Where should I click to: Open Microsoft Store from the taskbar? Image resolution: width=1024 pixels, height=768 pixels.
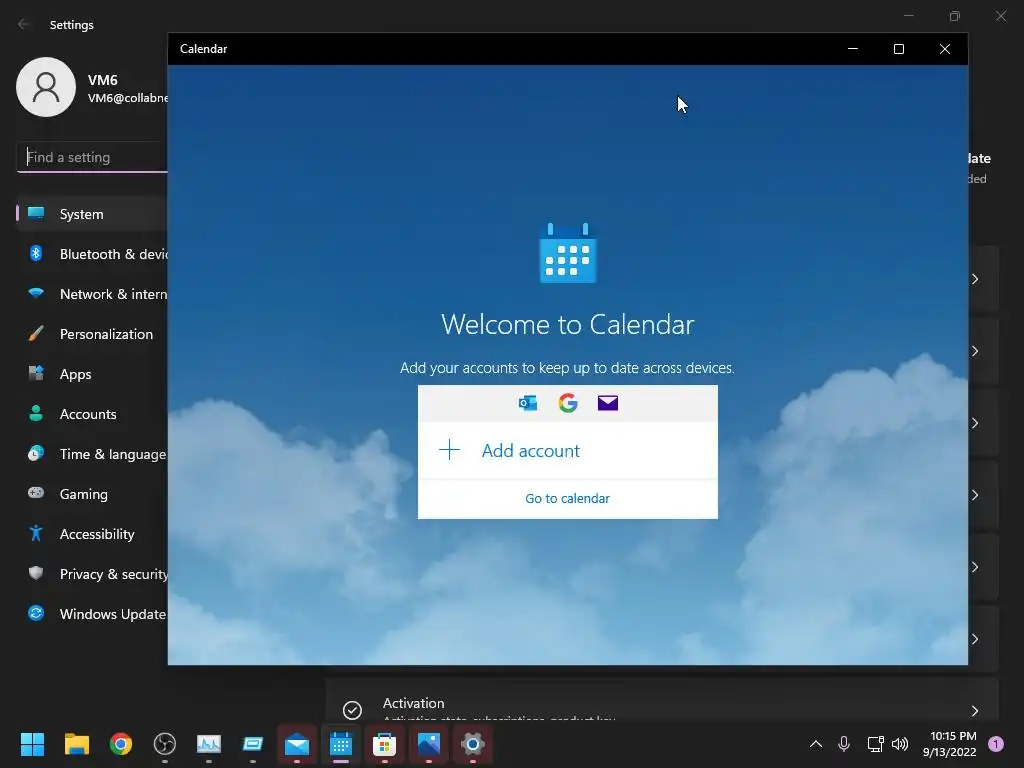point(385,744)
